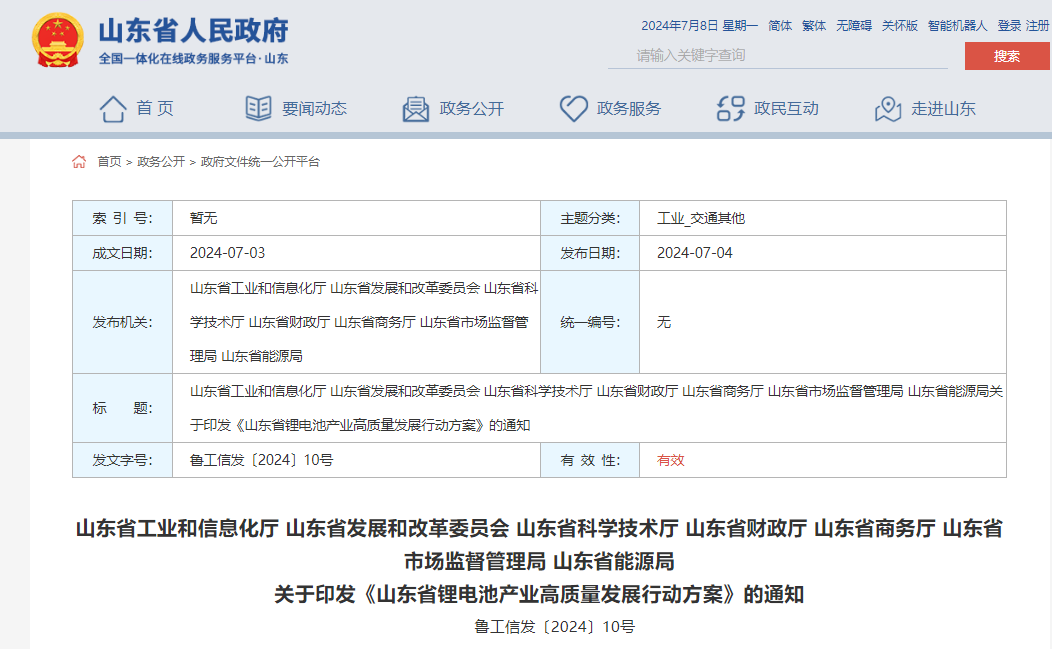Switch to 简体 simplified Chinese
1052x649 pixels.
click(780, 26)
